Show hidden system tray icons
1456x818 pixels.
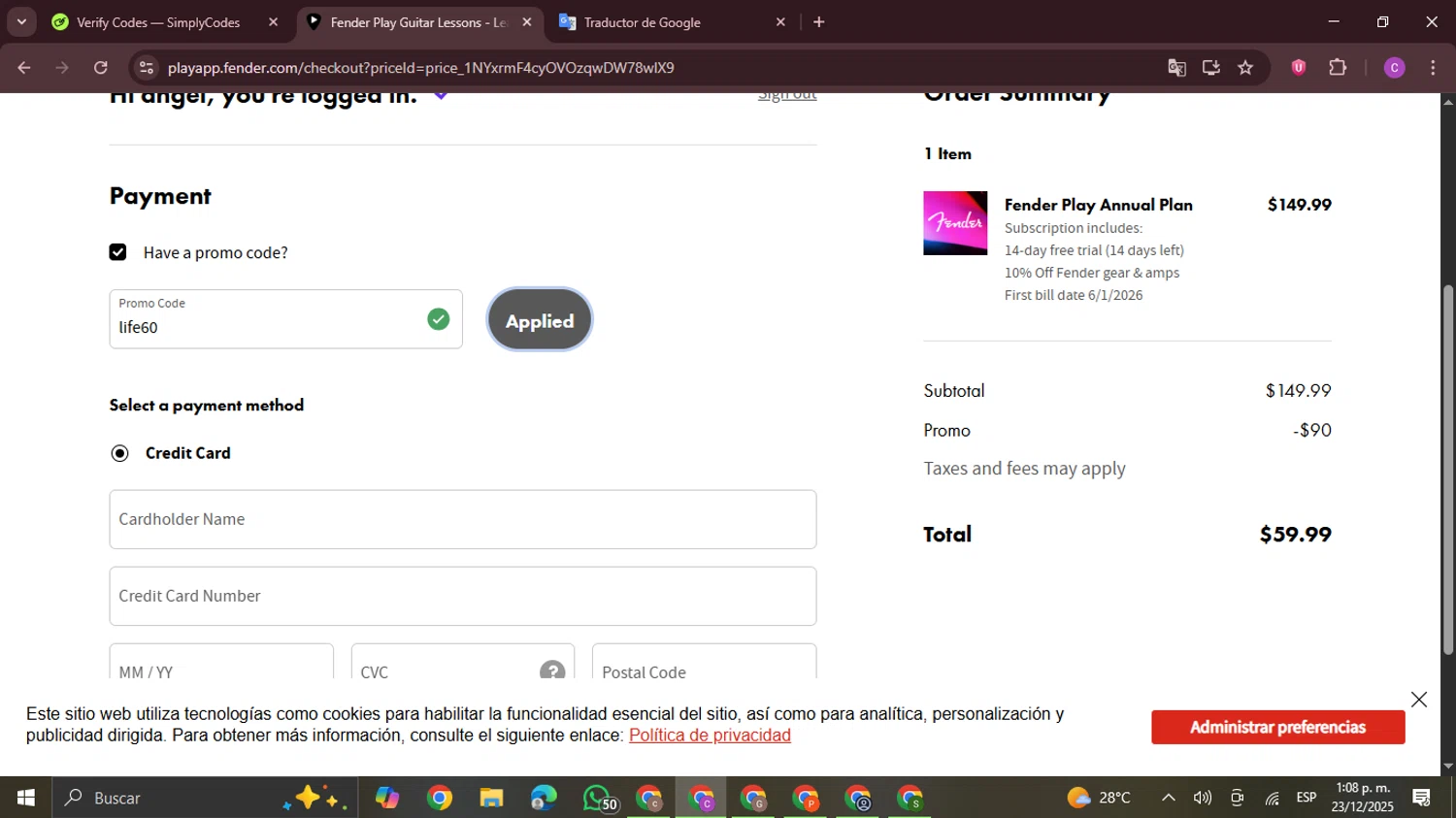tap(1169, 798)
